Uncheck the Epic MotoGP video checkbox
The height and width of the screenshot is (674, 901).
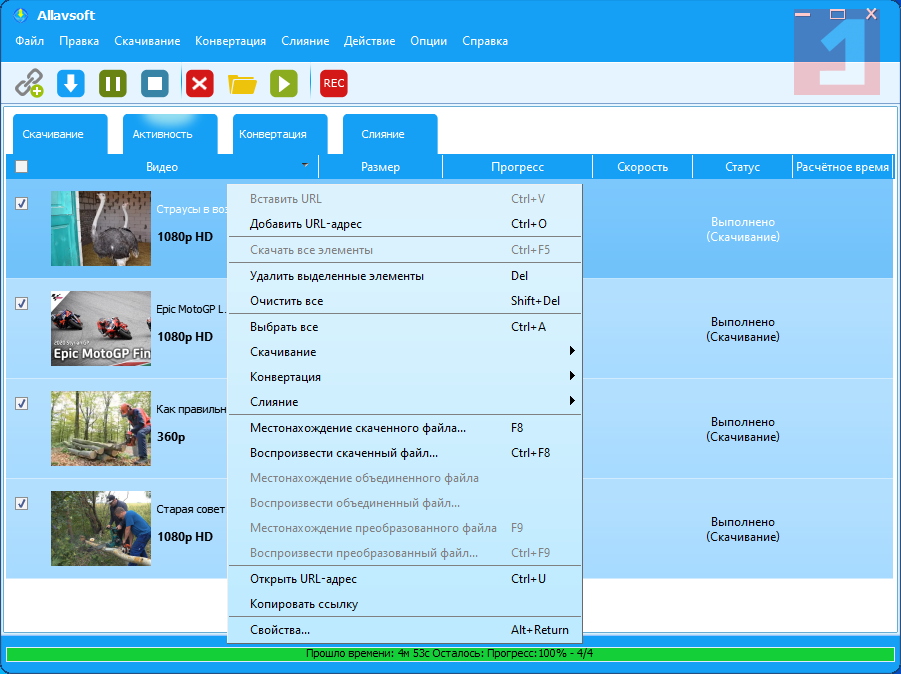tap(21, 303)
